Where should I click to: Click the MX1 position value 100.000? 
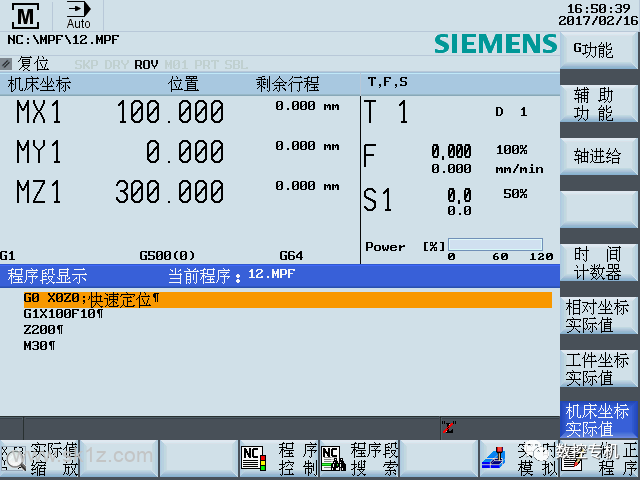(x=170, y=111)
